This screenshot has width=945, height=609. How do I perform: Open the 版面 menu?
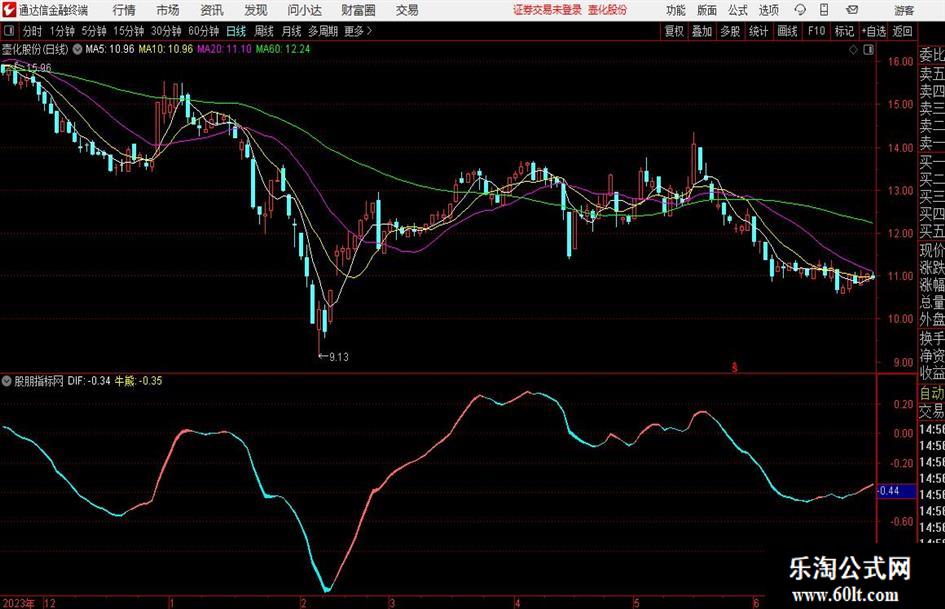[706, 10]
